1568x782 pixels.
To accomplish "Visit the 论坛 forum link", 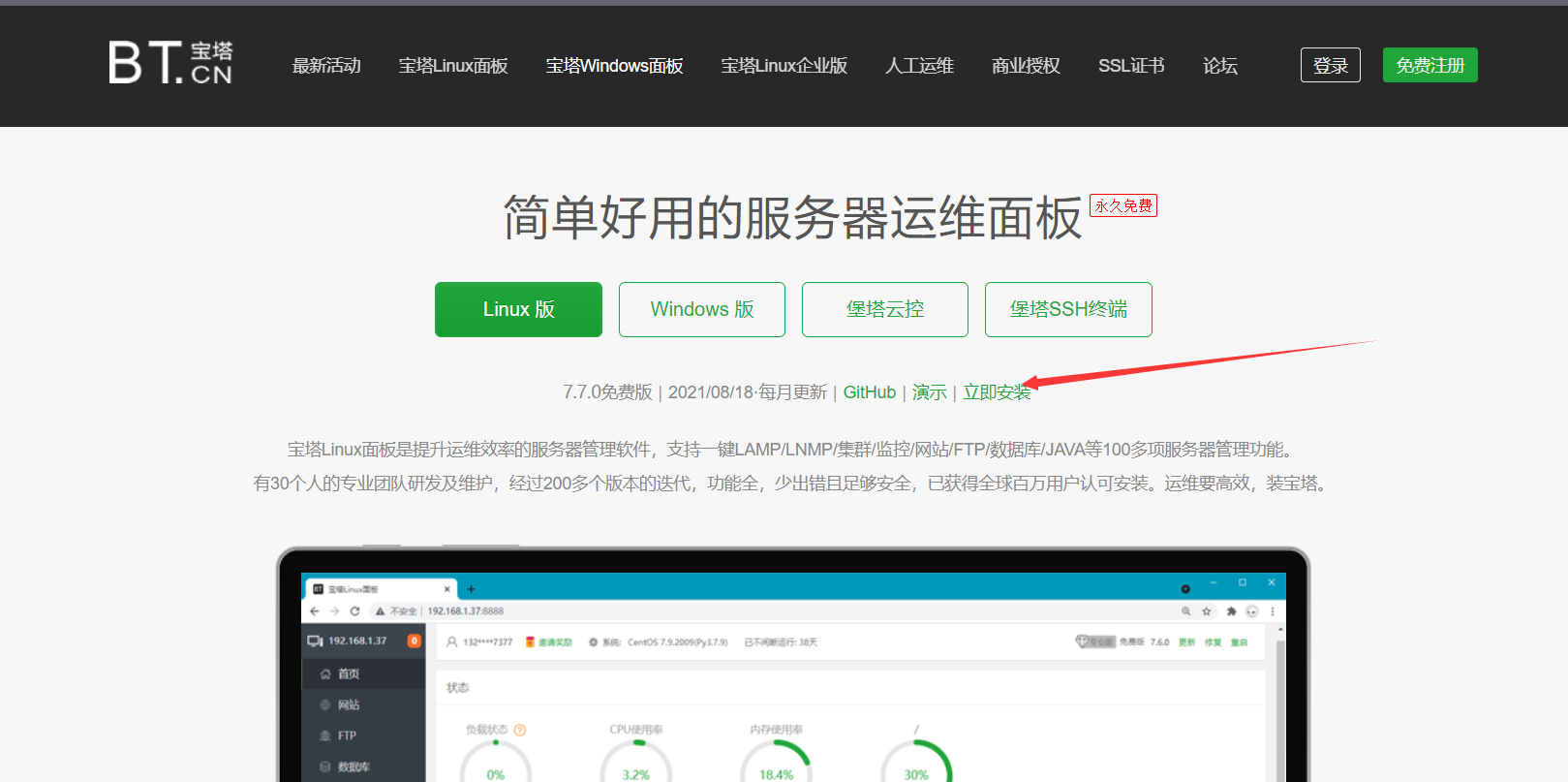I will (x=1220, y=66).
